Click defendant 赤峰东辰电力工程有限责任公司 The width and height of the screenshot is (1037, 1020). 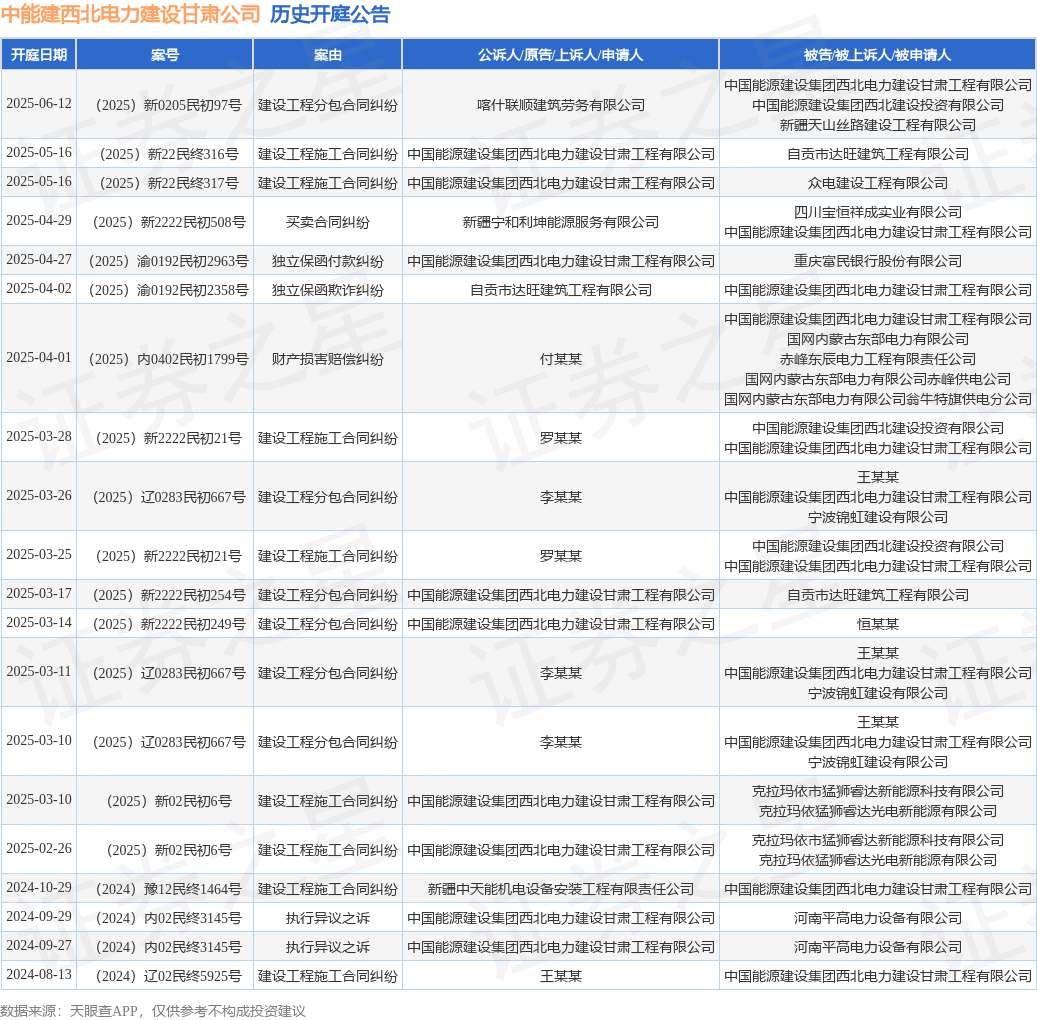tap(878, 359)
